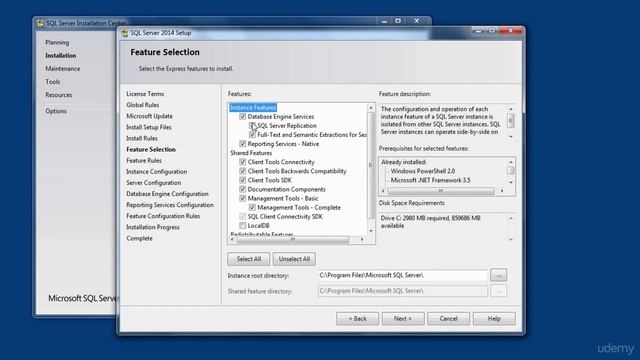
Task: Open Tools in Installation Center window
Action: tap(53, 82)
